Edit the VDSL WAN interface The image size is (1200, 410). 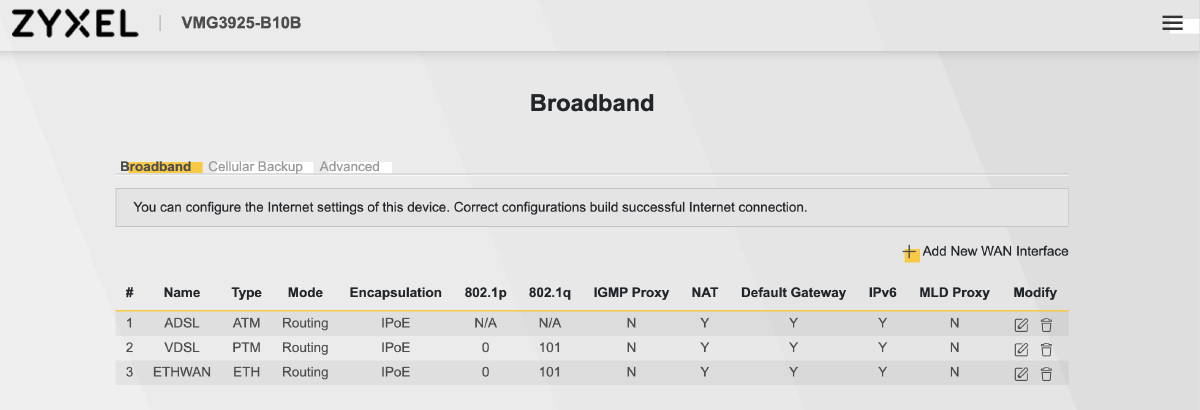[x=1021, y=349]
